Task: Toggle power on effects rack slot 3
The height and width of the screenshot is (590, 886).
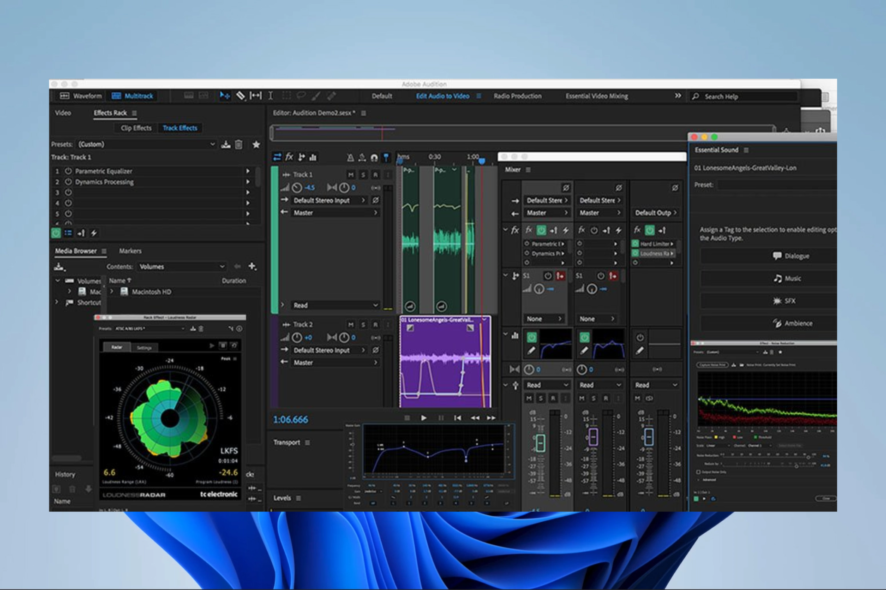Action: tap(68, 193)
